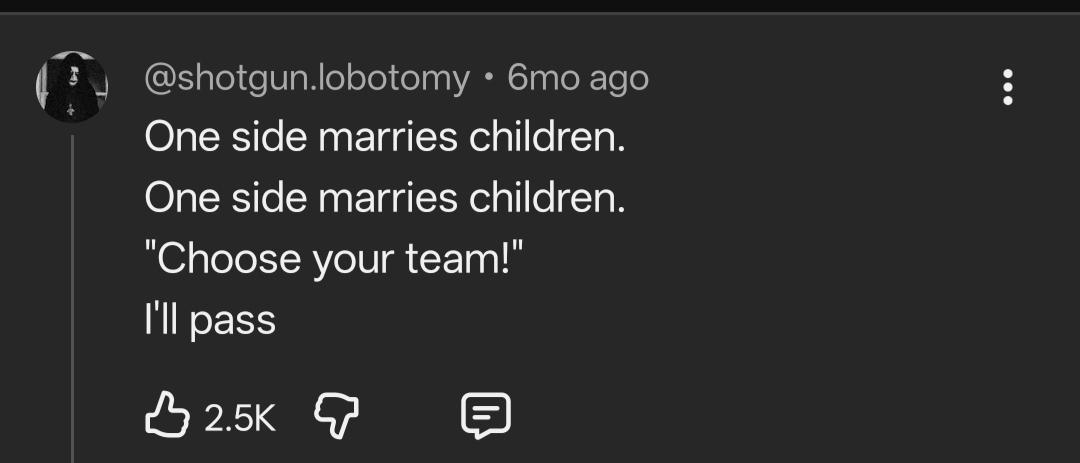Click the first "One side marries children." line
1080x463 pixels.
pos(385,137)
